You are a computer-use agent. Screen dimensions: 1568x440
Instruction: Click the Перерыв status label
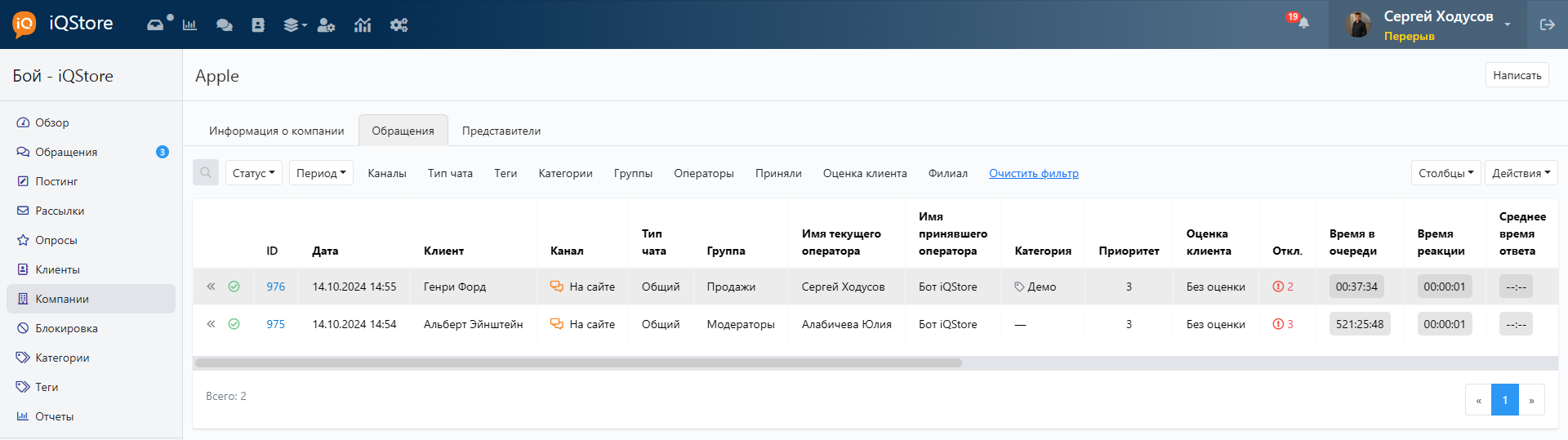click(1409, 36)
